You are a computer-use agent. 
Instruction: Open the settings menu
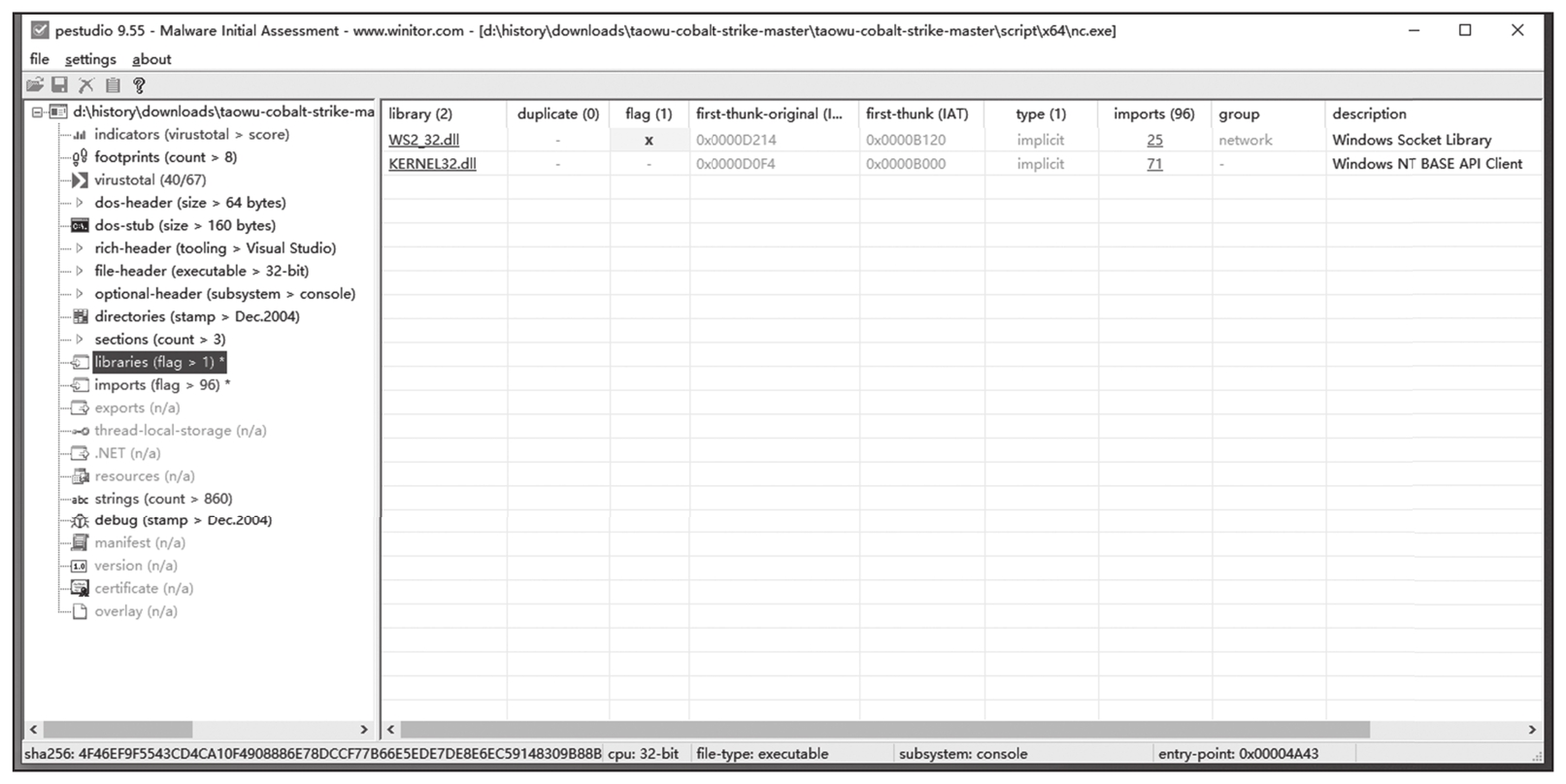(x=90, y=59)
